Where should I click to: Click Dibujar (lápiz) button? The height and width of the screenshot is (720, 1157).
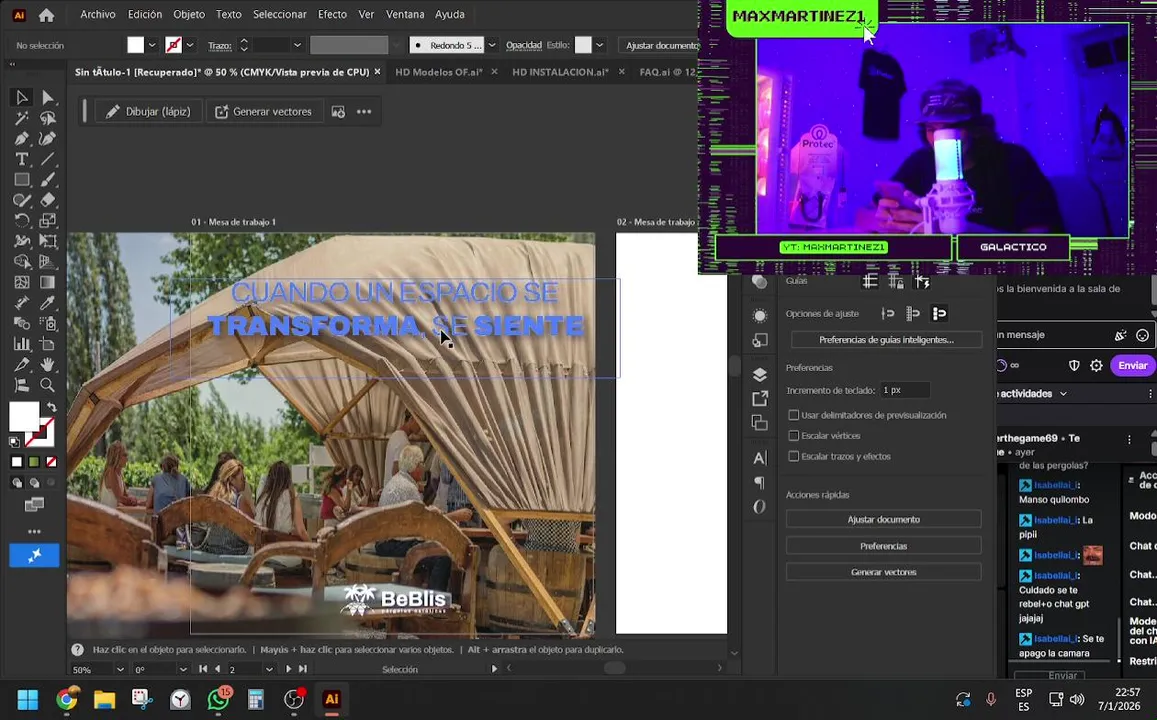(x=148, y=111)
